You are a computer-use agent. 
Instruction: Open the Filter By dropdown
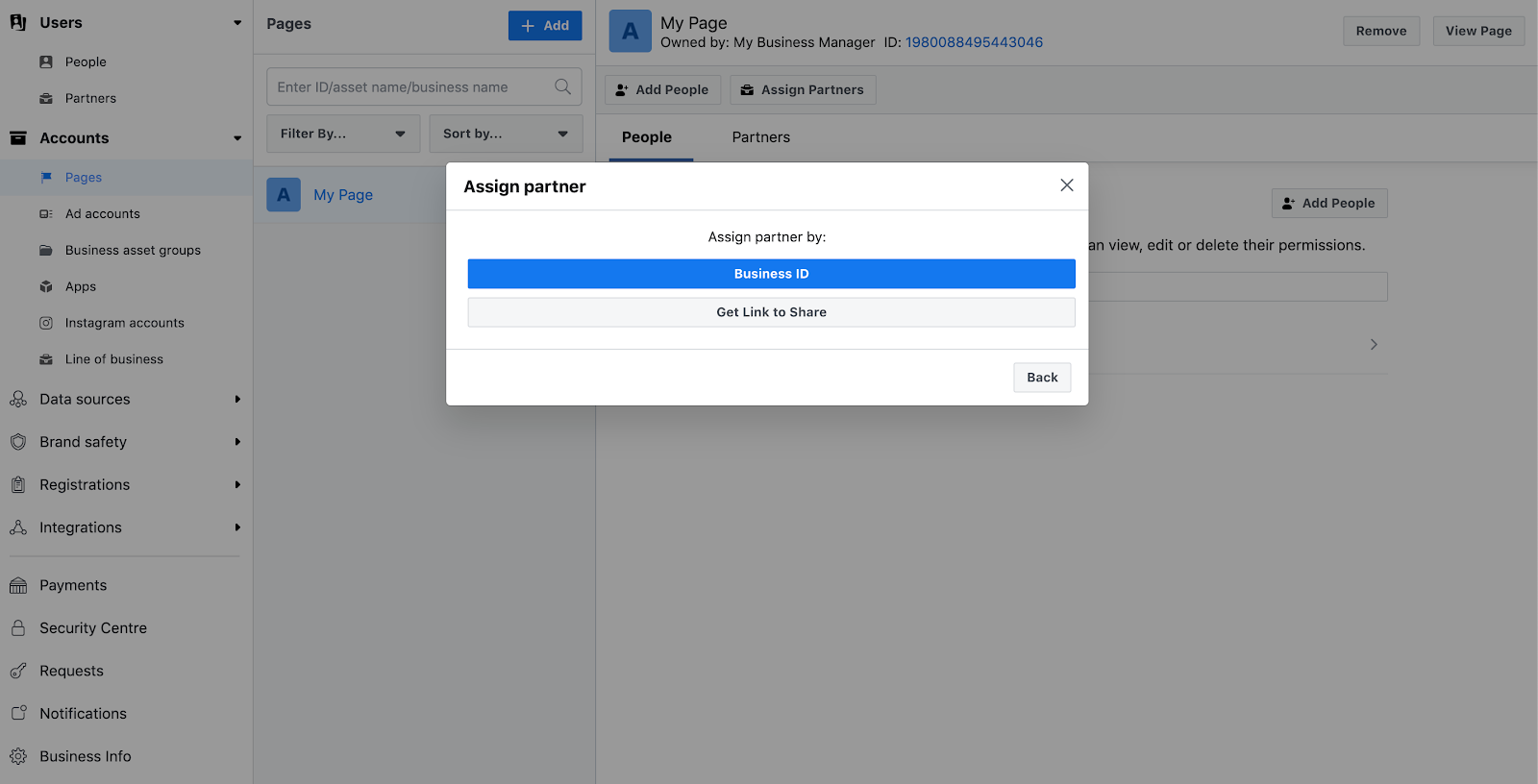click(x=343, y=134)
